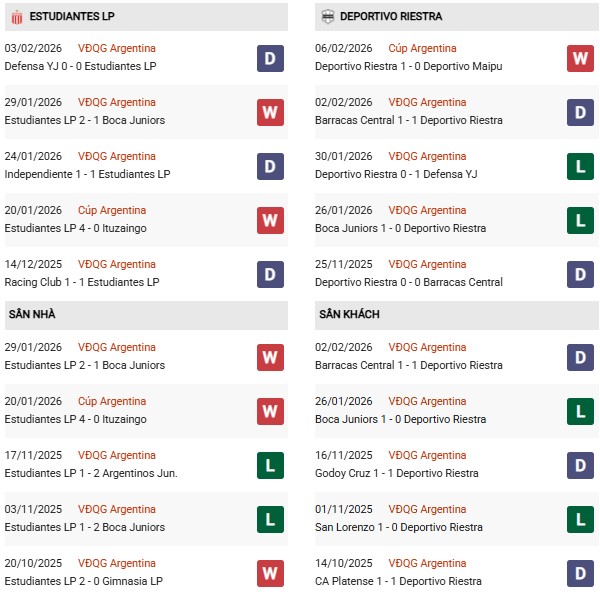This screenshot has width=600, height=592.
Task: Open Independiente 1-1 Estudiantes LP match
Action: [88, 174]
